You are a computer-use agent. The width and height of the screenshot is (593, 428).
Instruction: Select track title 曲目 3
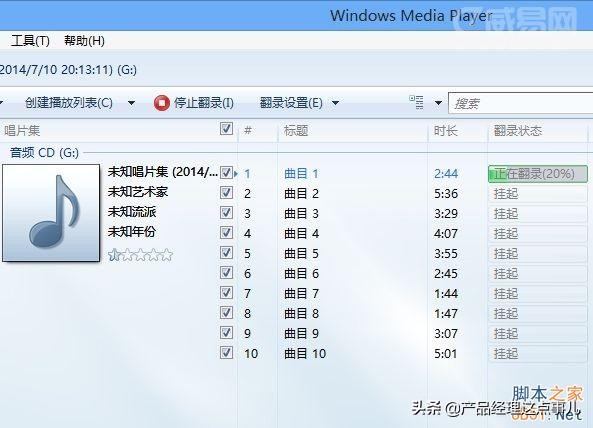pos(301,214)
